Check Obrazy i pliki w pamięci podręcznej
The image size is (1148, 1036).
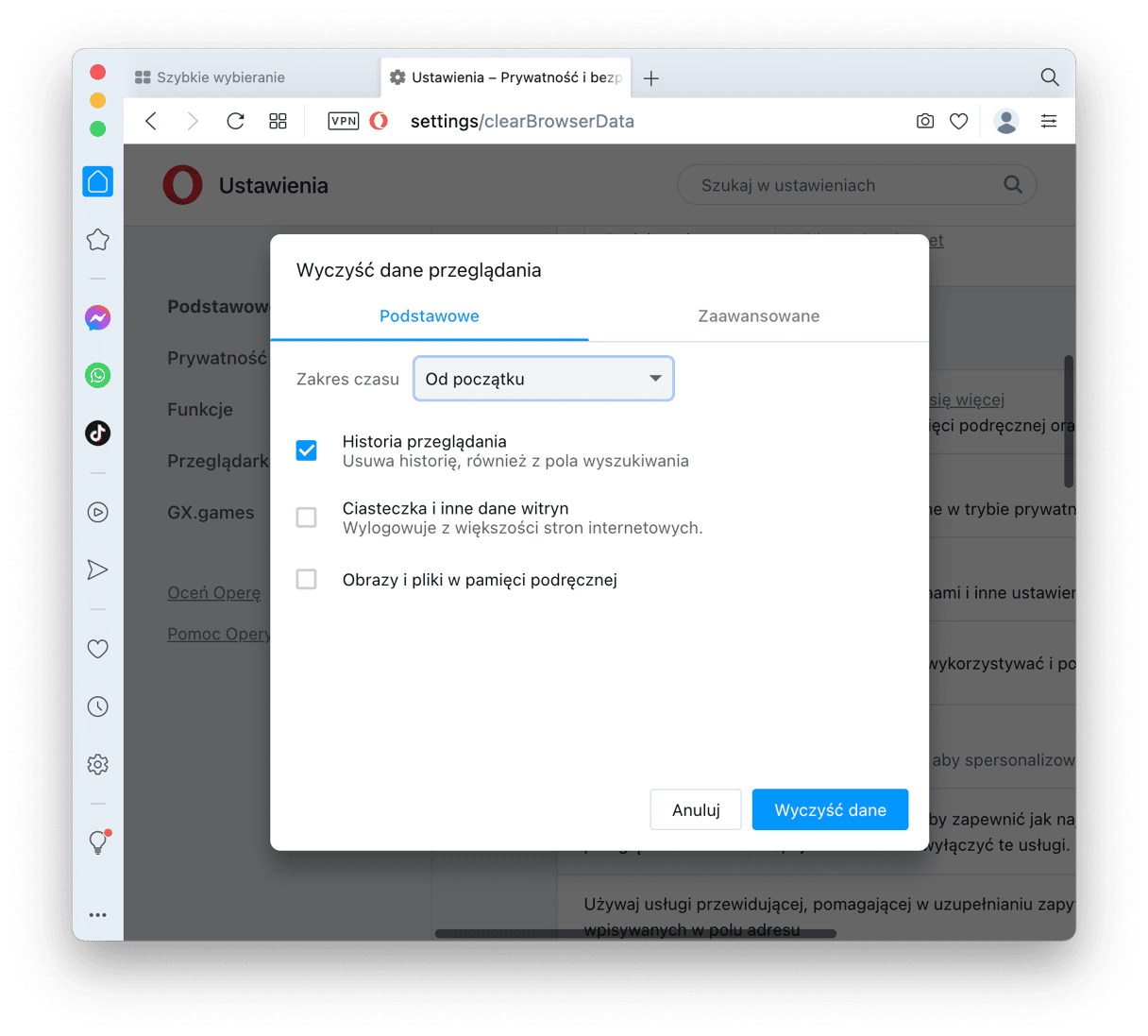tap(306, 579)
